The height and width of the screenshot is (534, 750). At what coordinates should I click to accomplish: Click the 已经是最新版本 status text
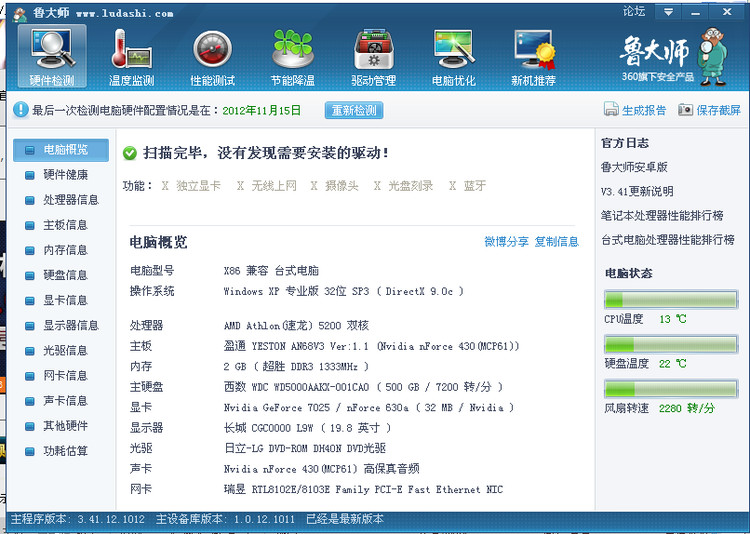pos(345,519)
